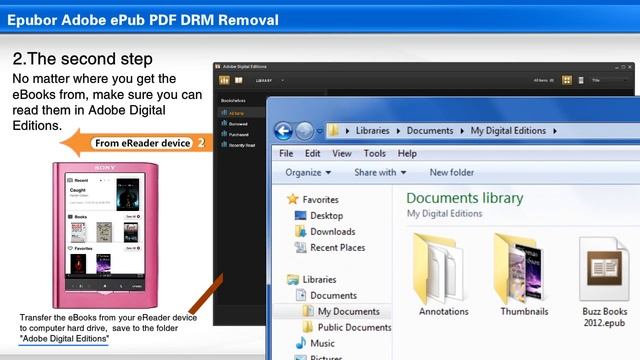Click the Purchased bookshelf icon
Image resolution: width=640 pixels, height=360 pixels.
[x=224, y=133]
